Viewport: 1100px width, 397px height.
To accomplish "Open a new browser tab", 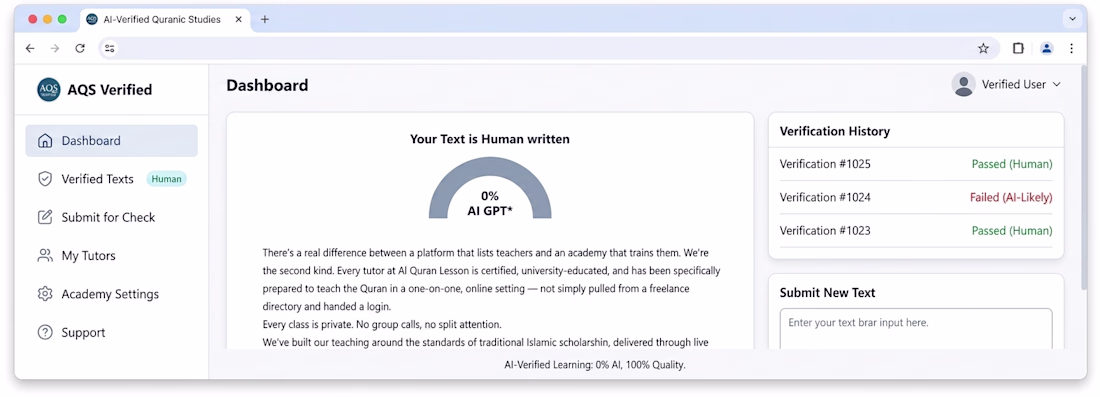I will [x=264, y=20].
